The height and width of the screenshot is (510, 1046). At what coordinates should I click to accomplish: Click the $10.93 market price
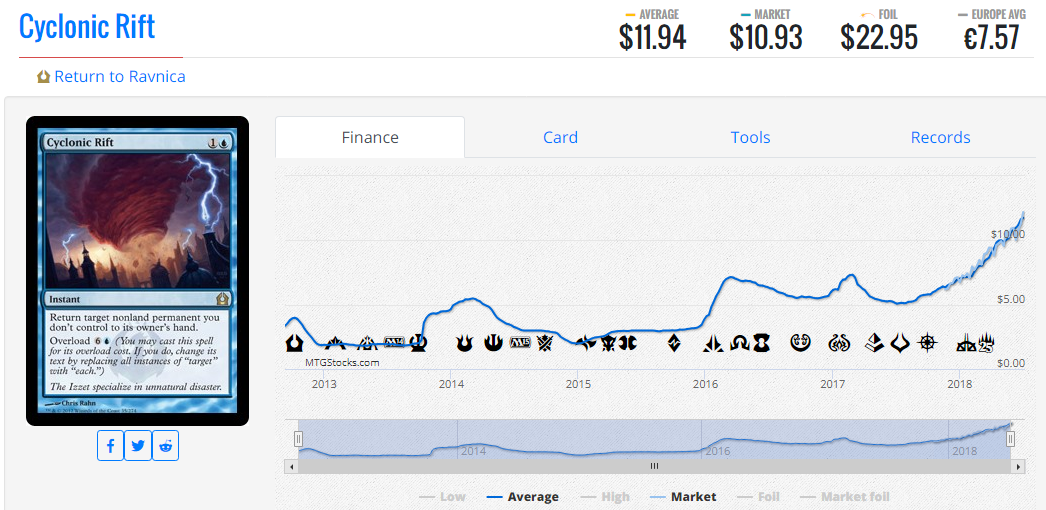tap(766, 37)
